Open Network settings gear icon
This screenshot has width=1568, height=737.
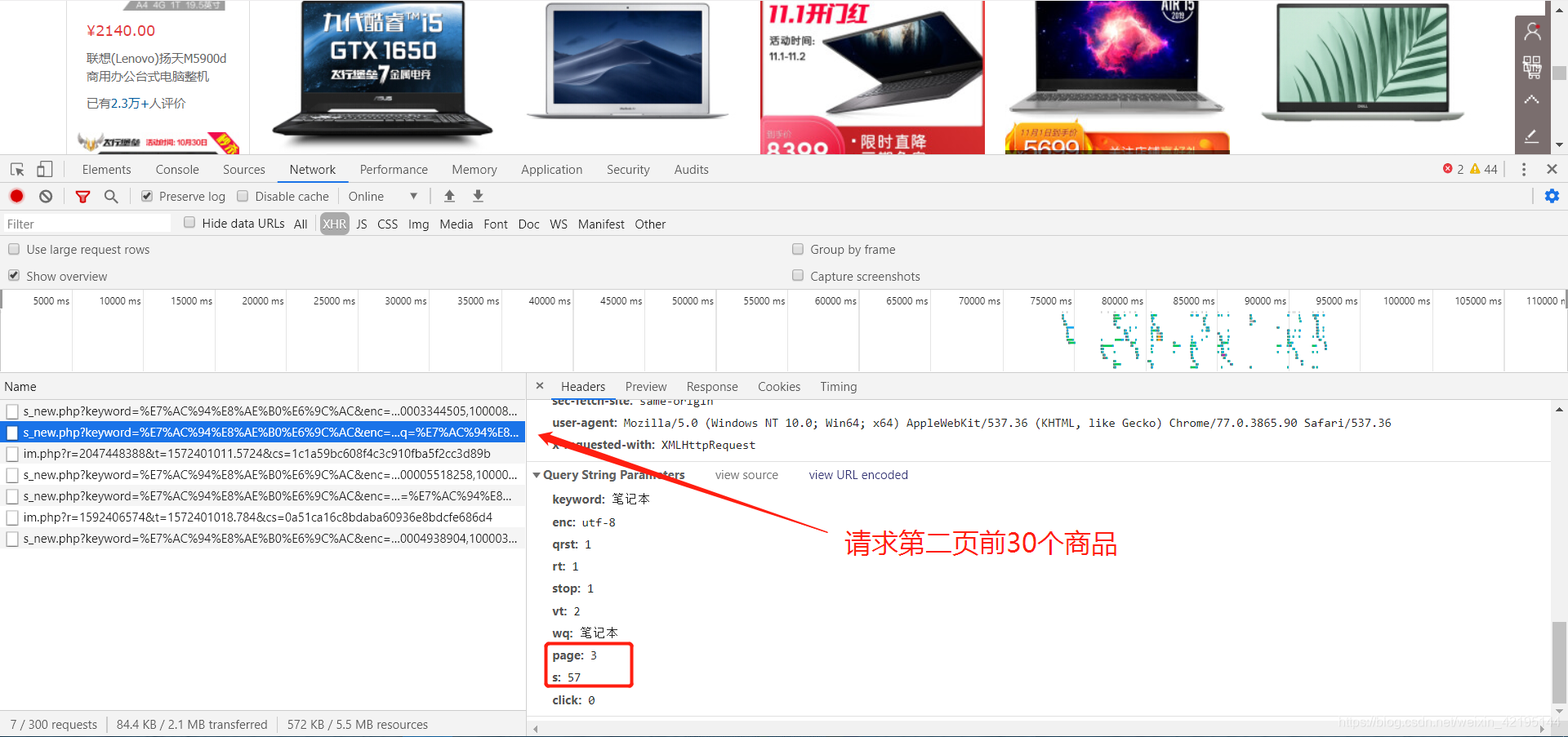click(x=1552, y=196)
